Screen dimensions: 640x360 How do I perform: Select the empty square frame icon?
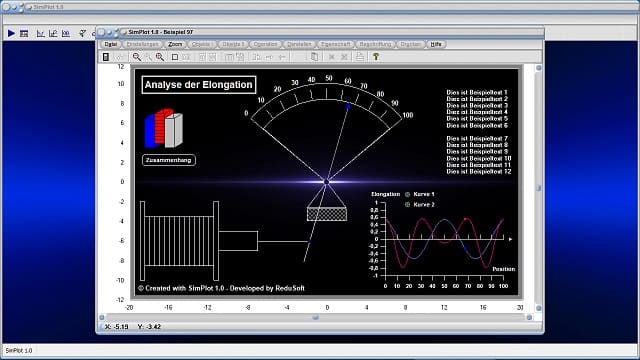(x=175, y=57)
